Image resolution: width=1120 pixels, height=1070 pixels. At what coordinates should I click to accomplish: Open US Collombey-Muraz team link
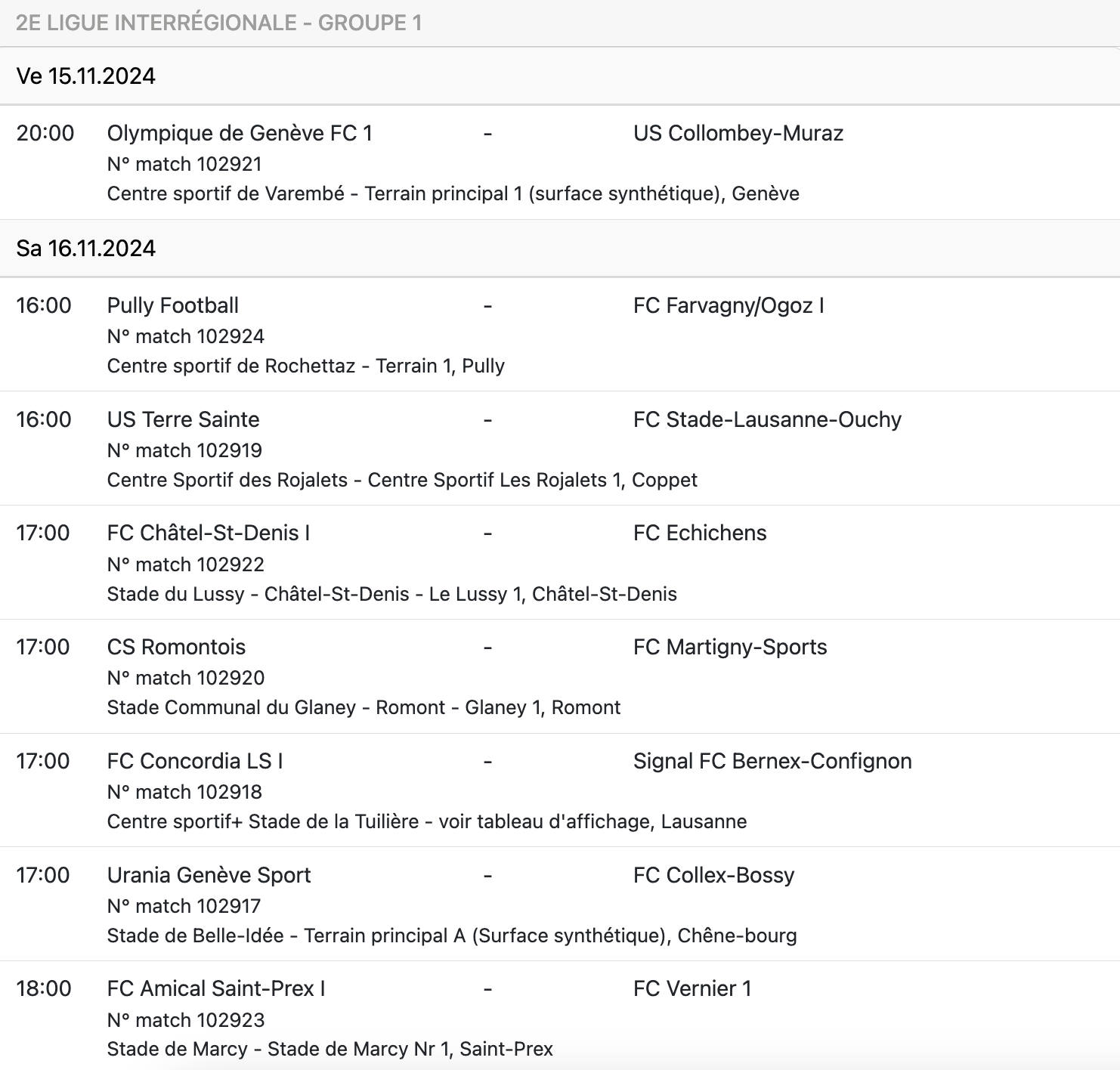pyautogui.click(x=738, y=134)
